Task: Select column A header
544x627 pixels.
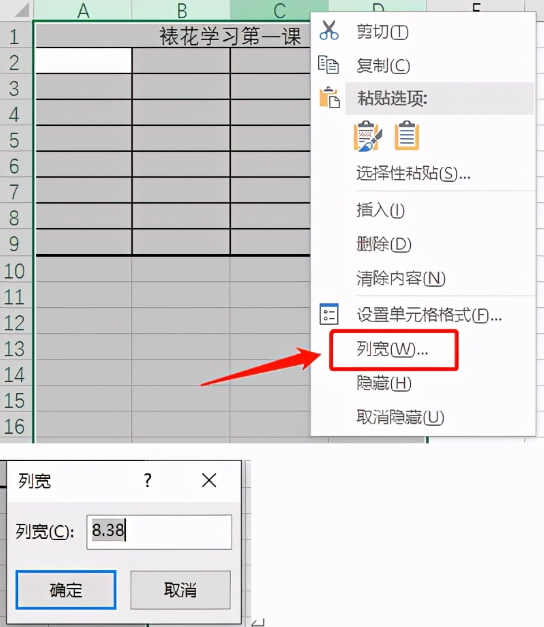Action: click(x=83, y=10)
